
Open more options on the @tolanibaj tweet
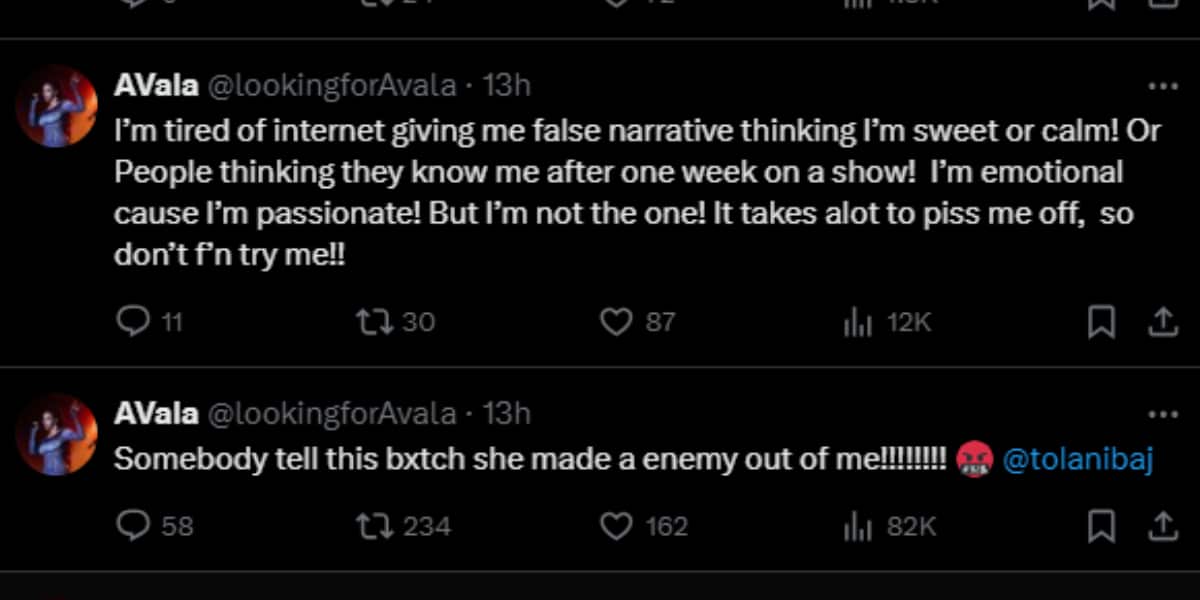click(x=1162, y=415)
